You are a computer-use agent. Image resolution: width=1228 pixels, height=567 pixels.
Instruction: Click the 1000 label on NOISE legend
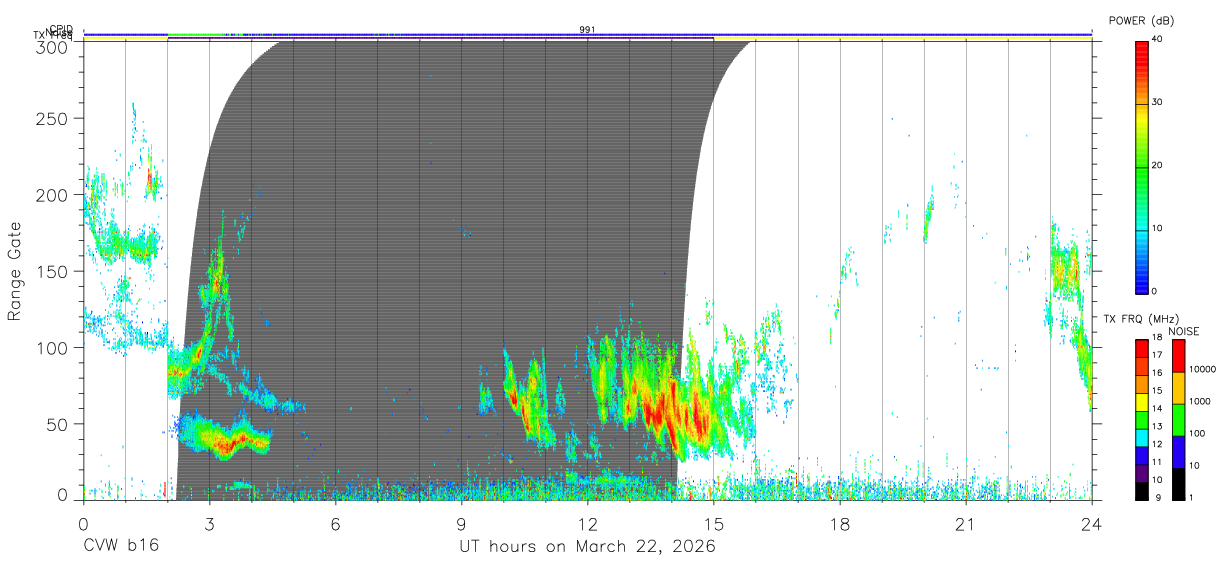tap(1200, 403)
